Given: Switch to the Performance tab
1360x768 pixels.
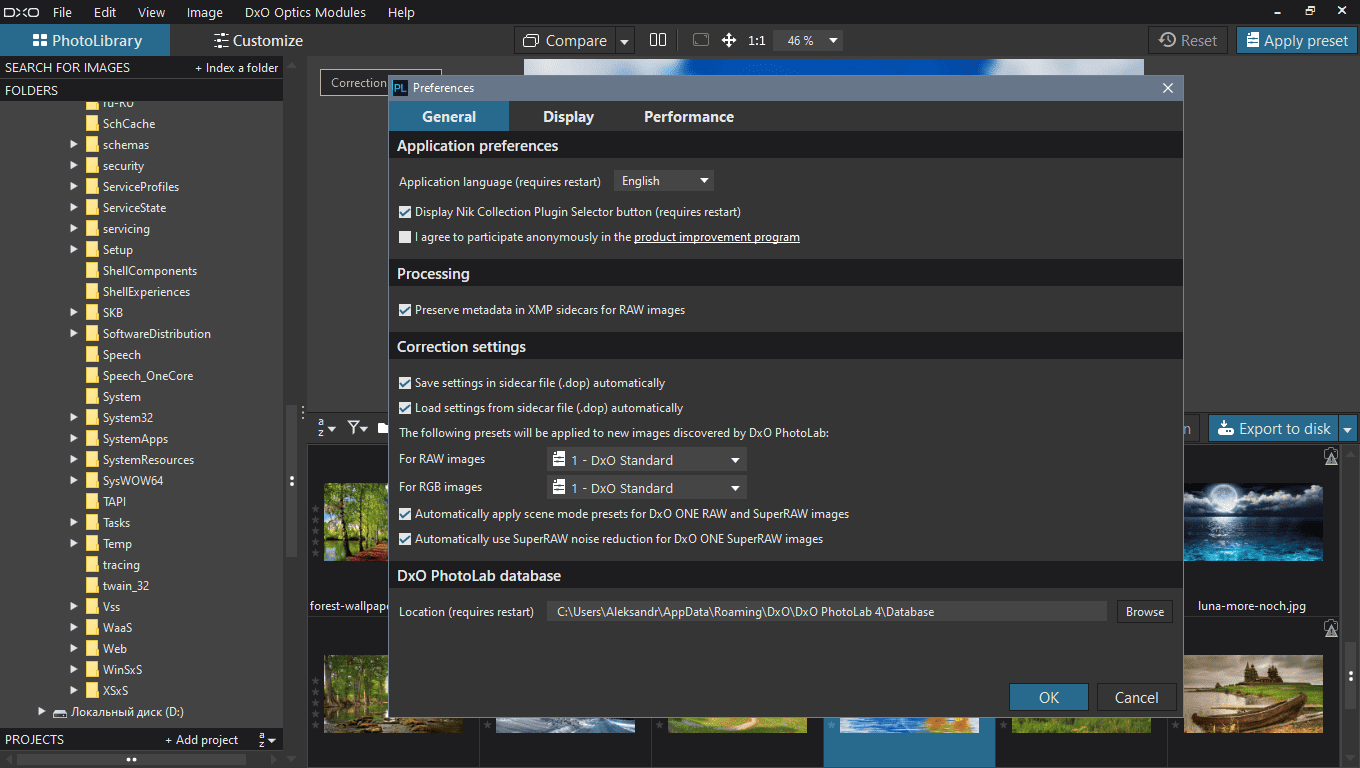Looking at the screenshot, I should click(x=689, y=117).
